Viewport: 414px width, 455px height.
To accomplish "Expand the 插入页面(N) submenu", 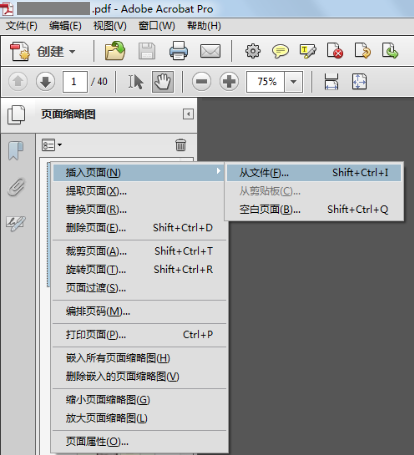I will point(139,173).
